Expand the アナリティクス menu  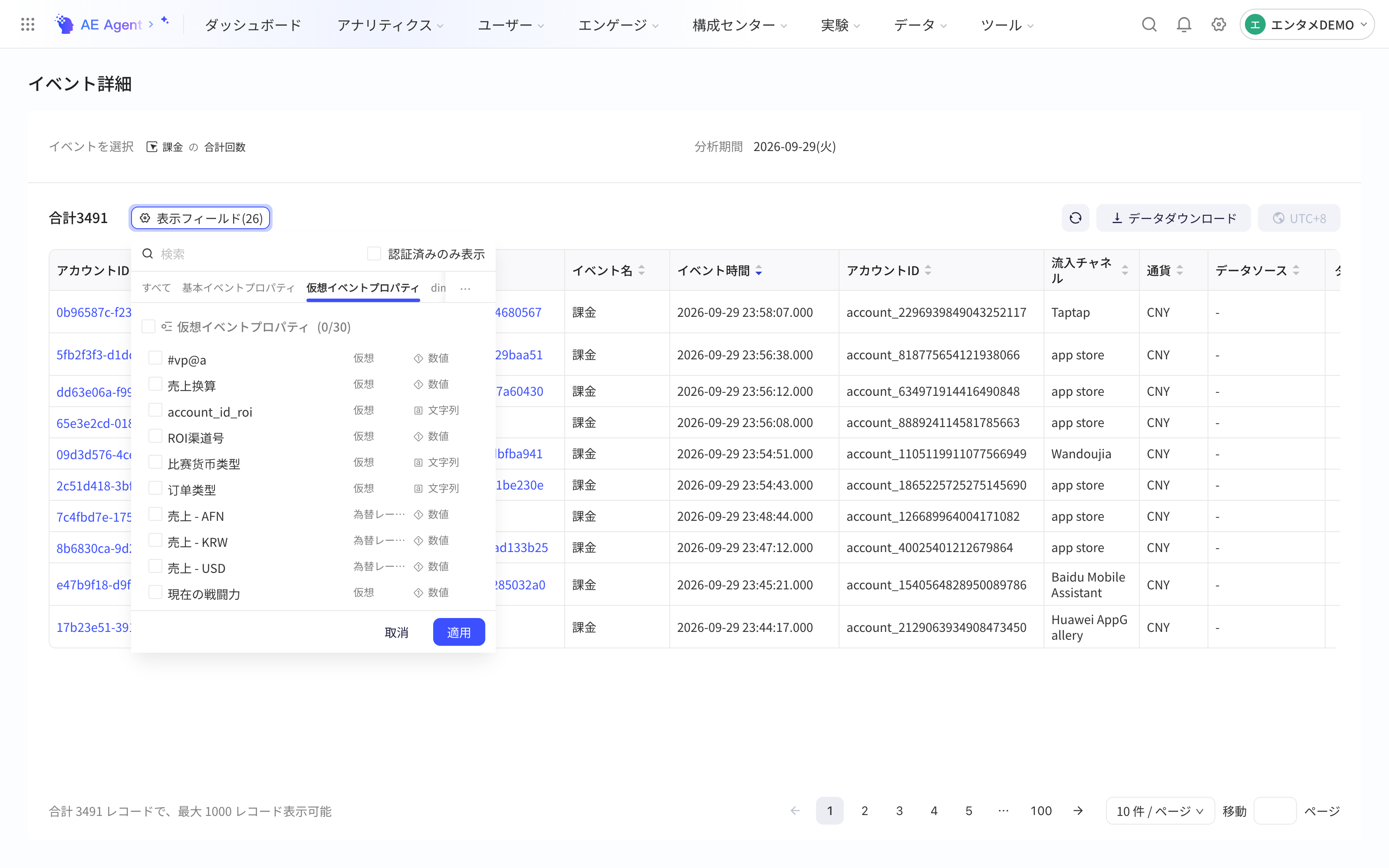pos(390,25)
